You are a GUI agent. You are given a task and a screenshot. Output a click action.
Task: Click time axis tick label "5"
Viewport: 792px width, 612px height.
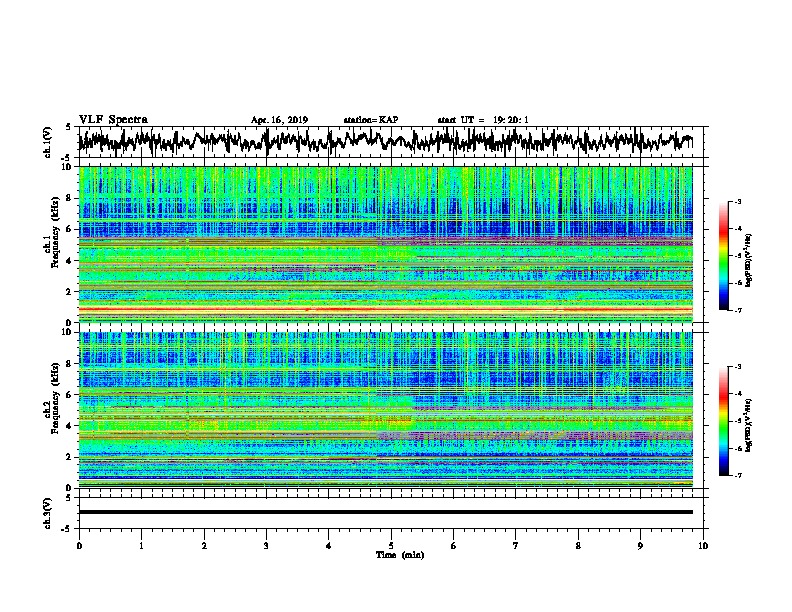pos(391,546)
